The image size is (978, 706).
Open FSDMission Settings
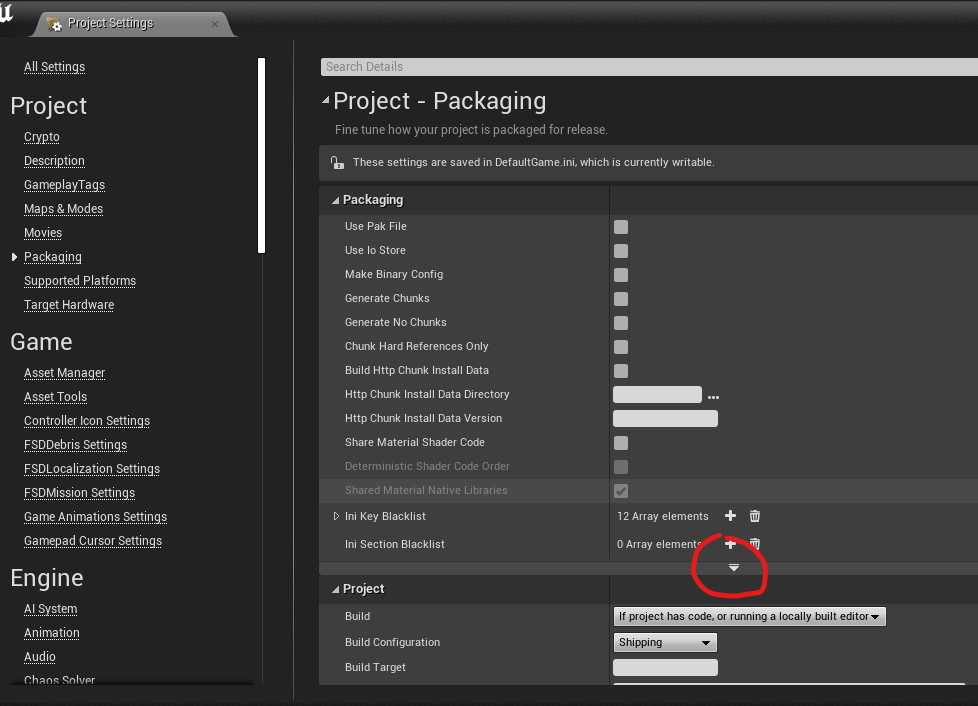(79, 493)
